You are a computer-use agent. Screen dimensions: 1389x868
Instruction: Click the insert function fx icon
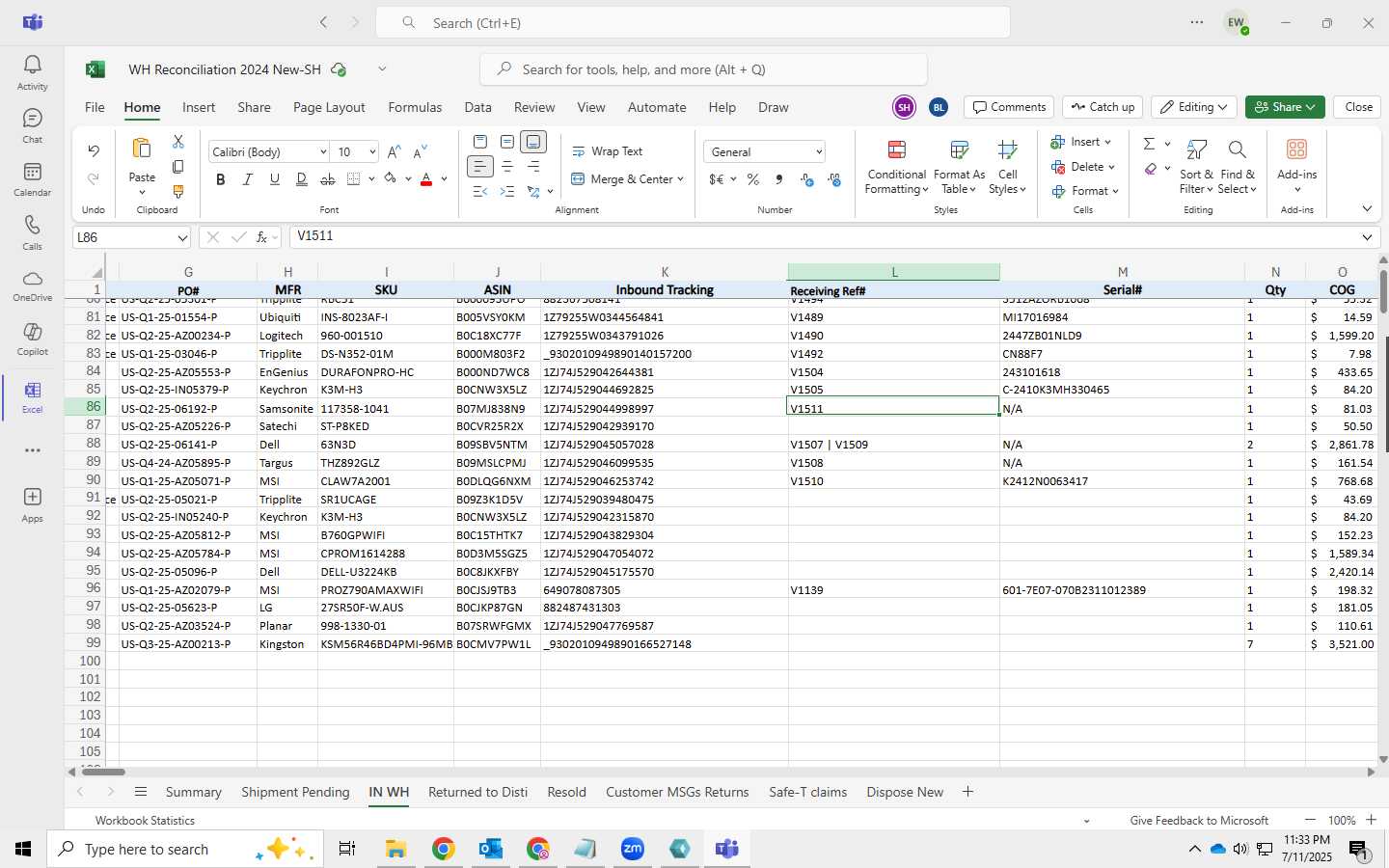tap(262, 237)
